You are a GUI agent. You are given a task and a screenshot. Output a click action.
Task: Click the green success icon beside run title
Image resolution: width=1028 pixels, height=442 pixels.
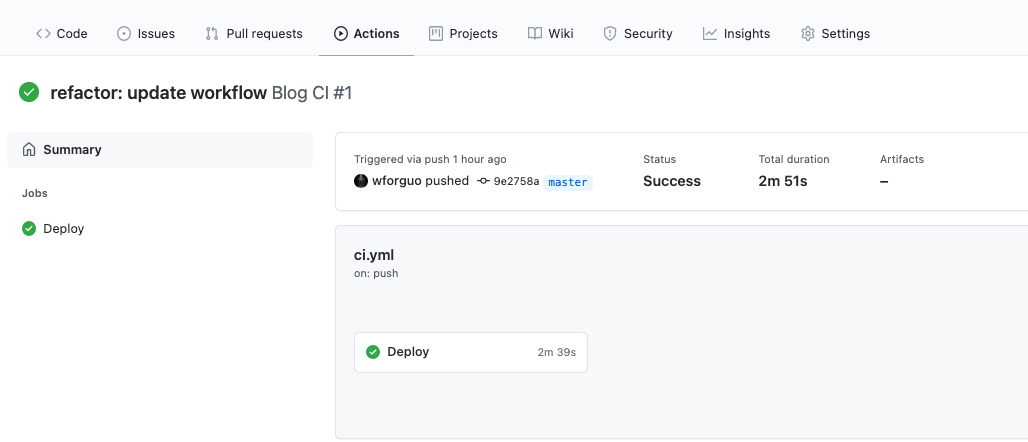(x=29, y=93)
